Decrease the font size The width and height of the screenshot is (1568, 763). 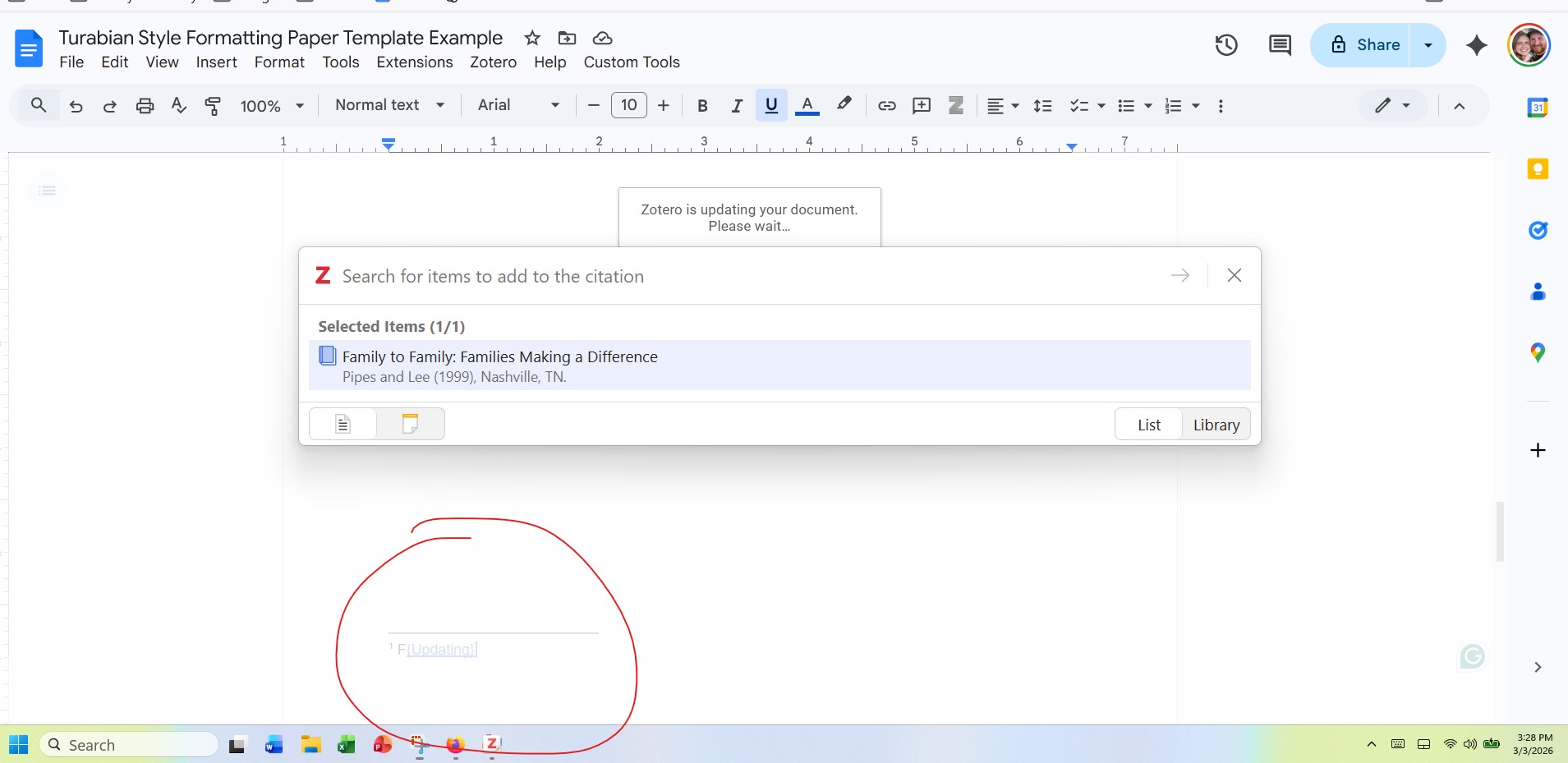click(593, 105)
